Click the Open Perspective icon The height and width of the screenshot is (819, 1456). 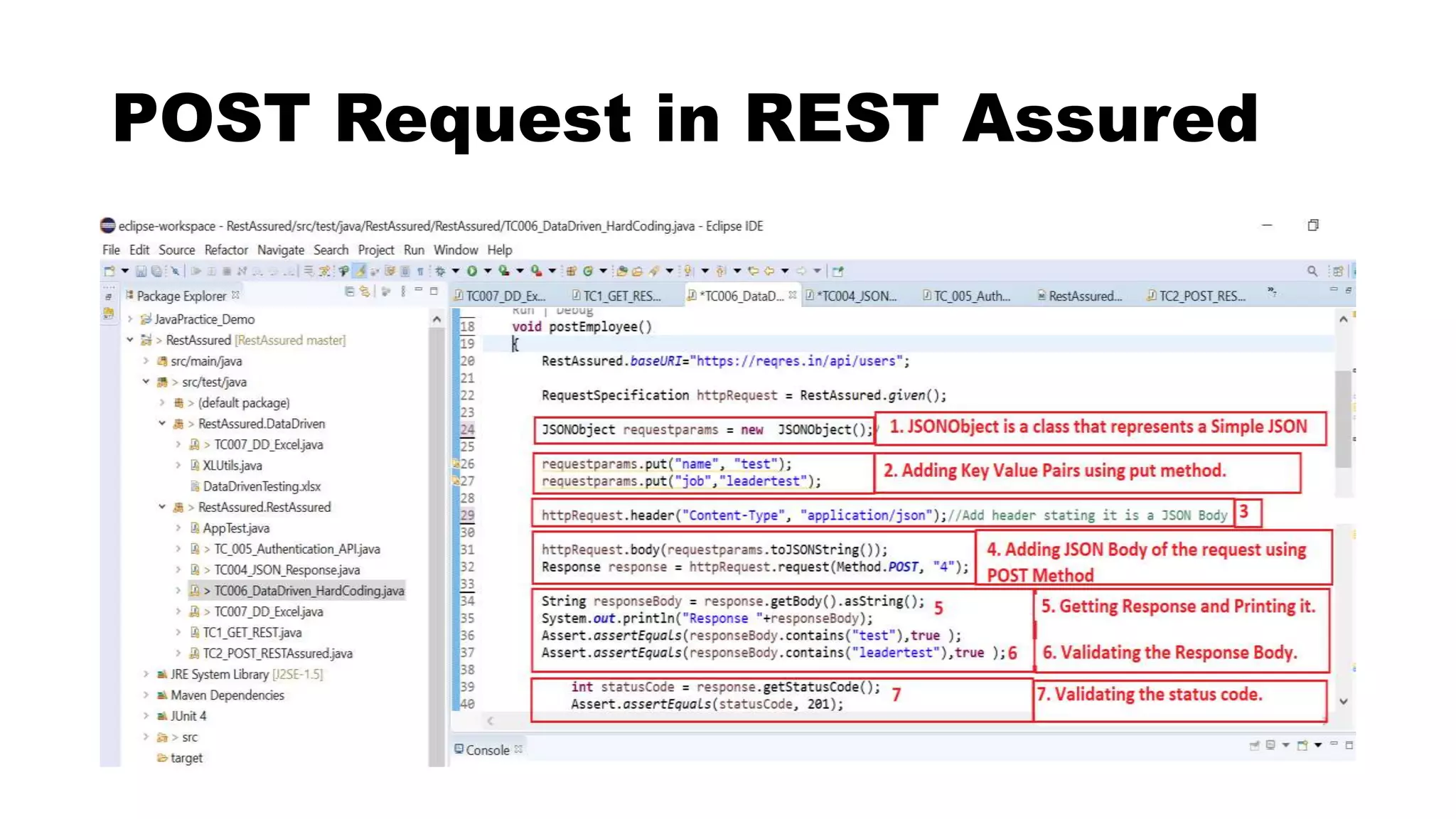click(1338, 271)
